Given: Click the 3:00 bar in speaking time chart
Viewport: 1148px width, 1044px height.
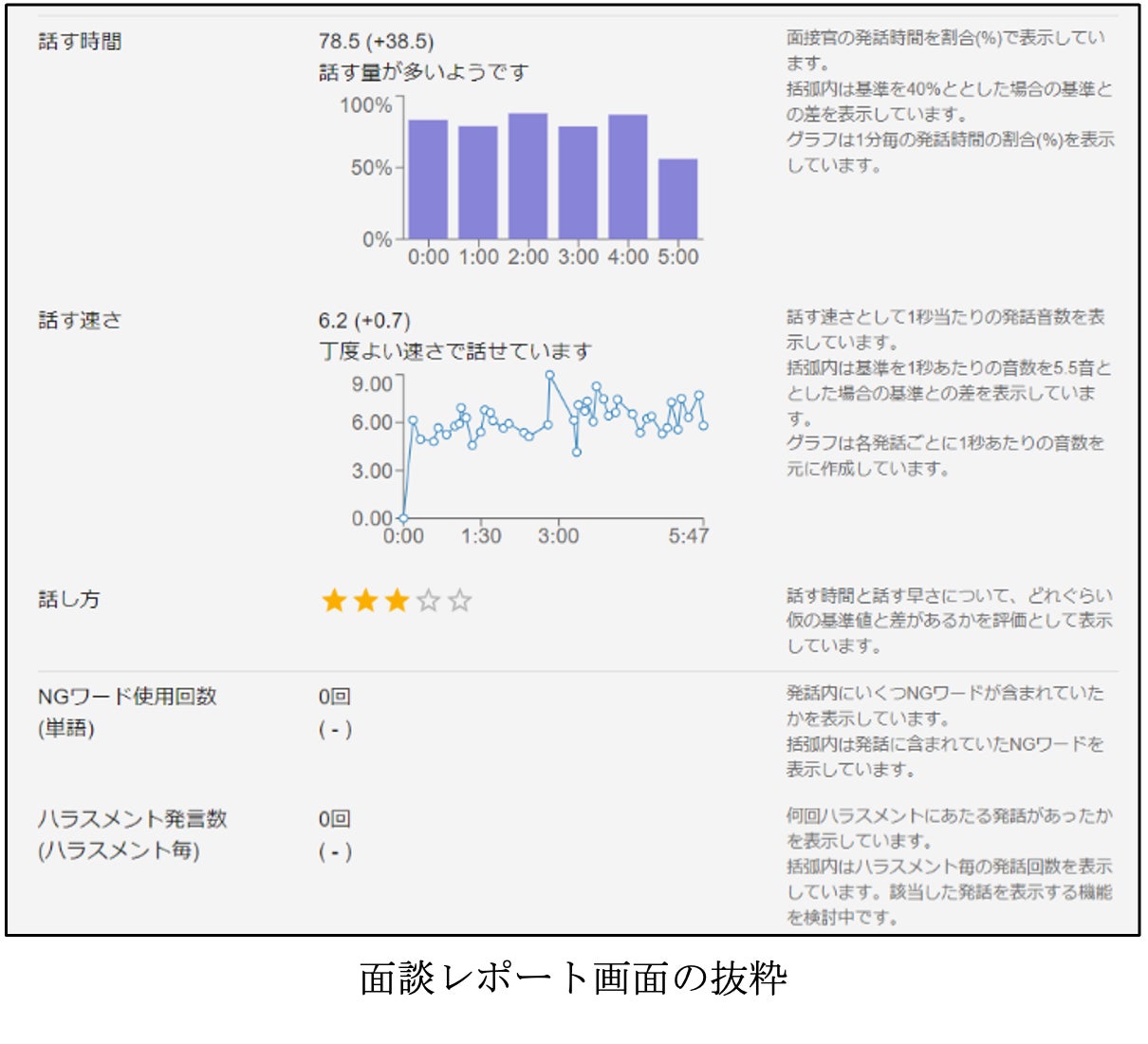Looking at the screenshot, I should pyautogui.click(x=578, y=182).
